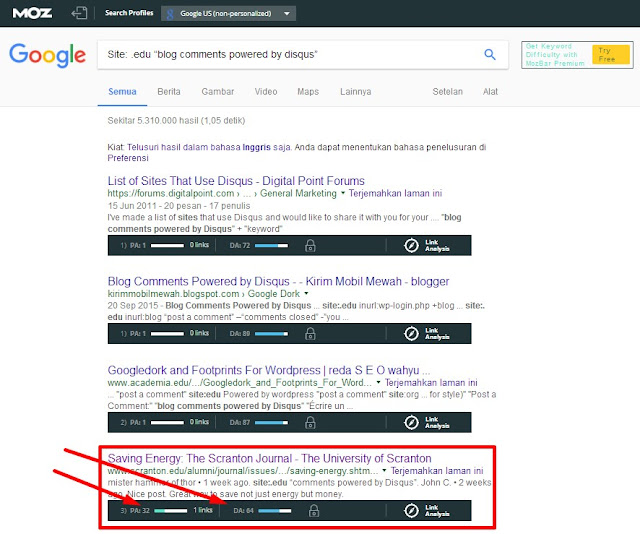Click the 'Search Profiles' label in MozBar
Viewport: 640px width, 534px height.
129,13
